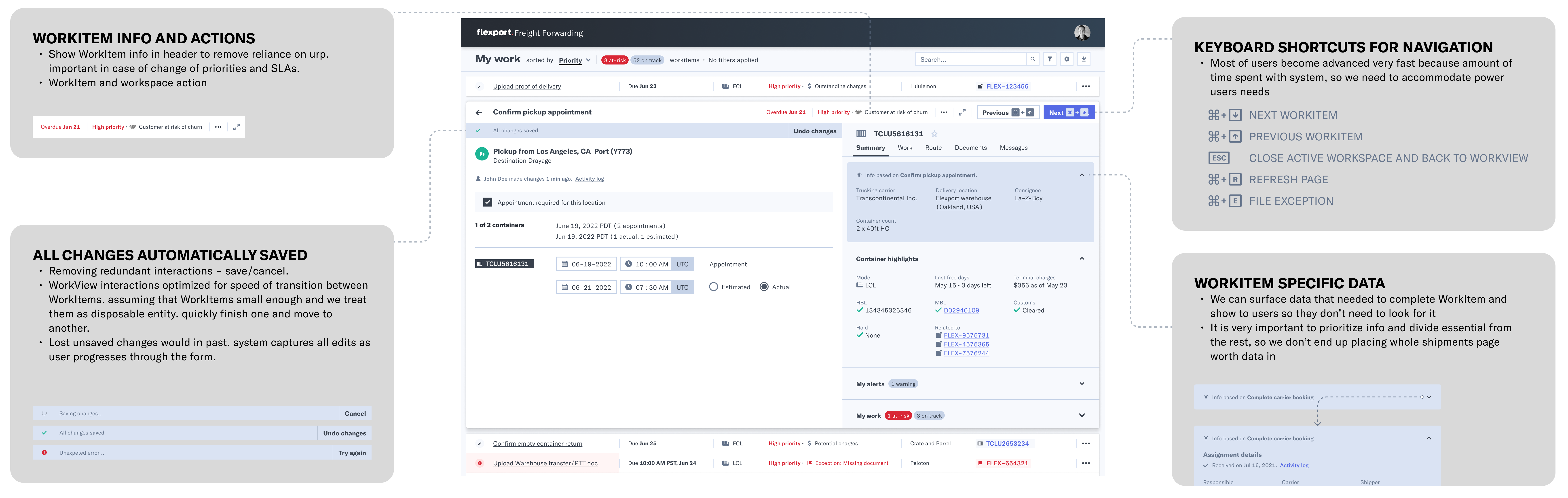
Task: Click the download icon in My work toolbar
Action: point(1084,59)
